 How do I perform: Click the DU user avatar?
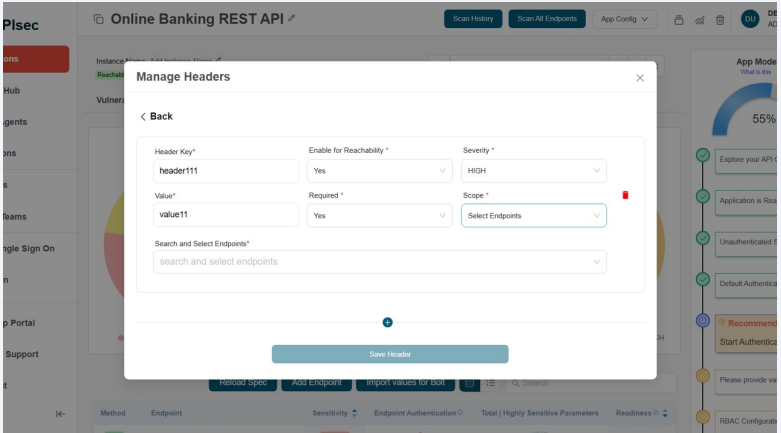click(x=750, y=19)
